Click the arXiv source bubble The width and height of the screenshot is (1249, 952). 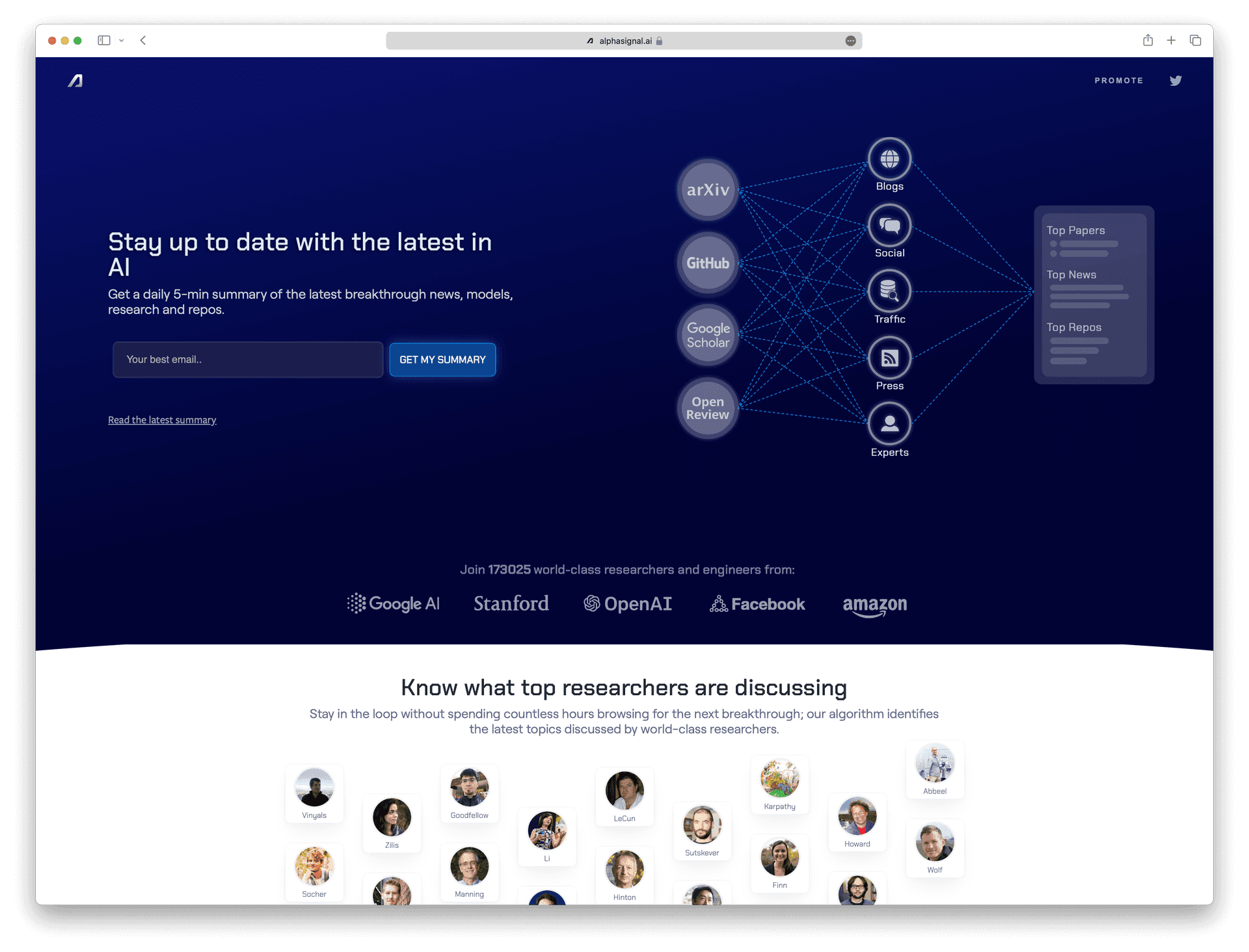708,190
